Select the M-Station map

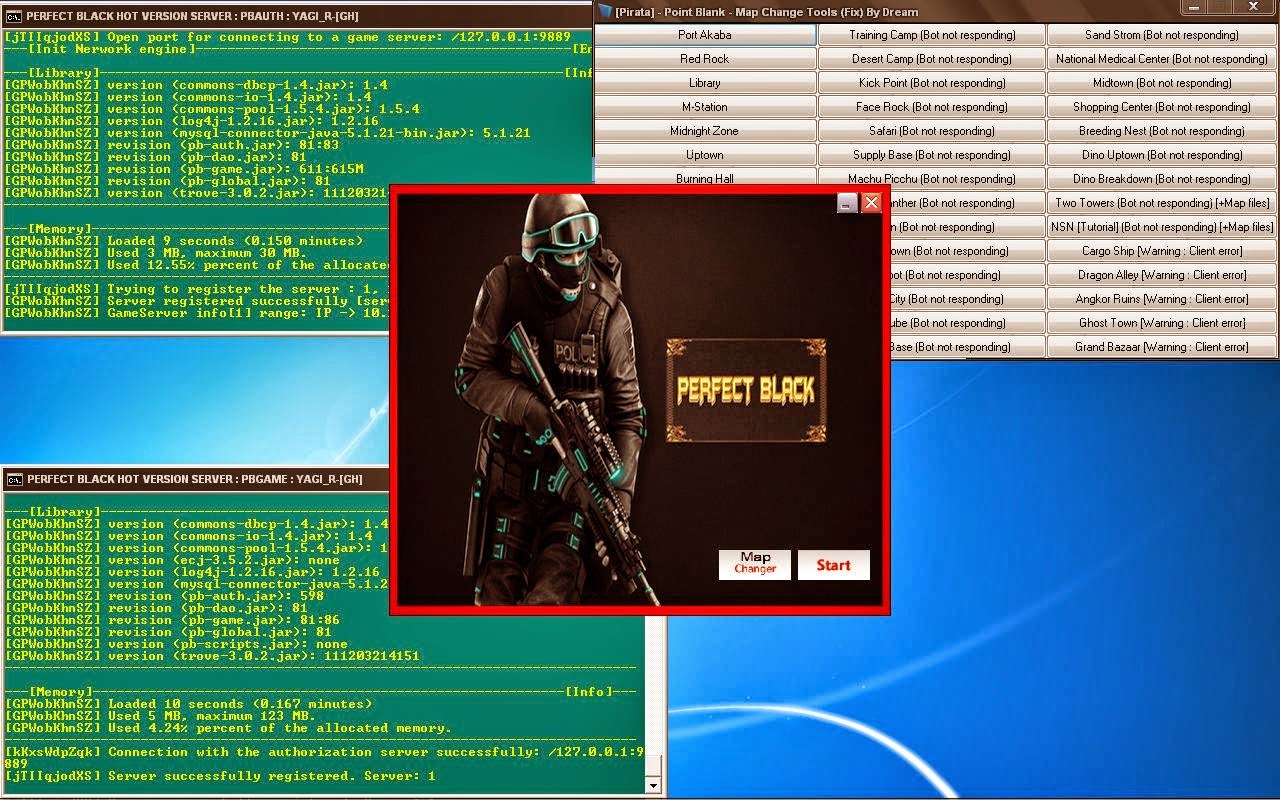click(703, 106)
